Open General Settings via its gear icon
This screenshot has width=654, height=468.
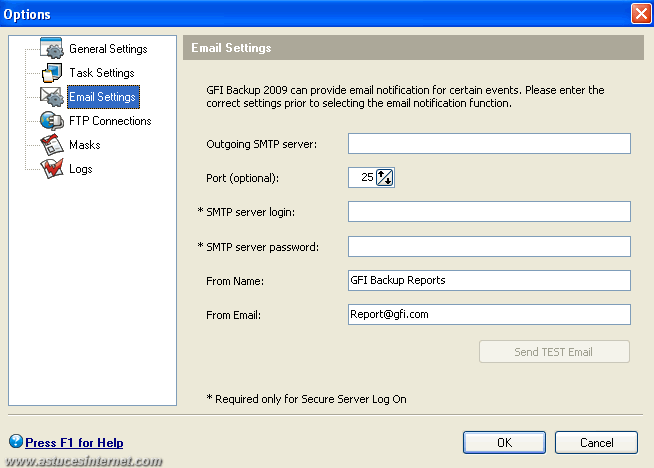point(52,48)
